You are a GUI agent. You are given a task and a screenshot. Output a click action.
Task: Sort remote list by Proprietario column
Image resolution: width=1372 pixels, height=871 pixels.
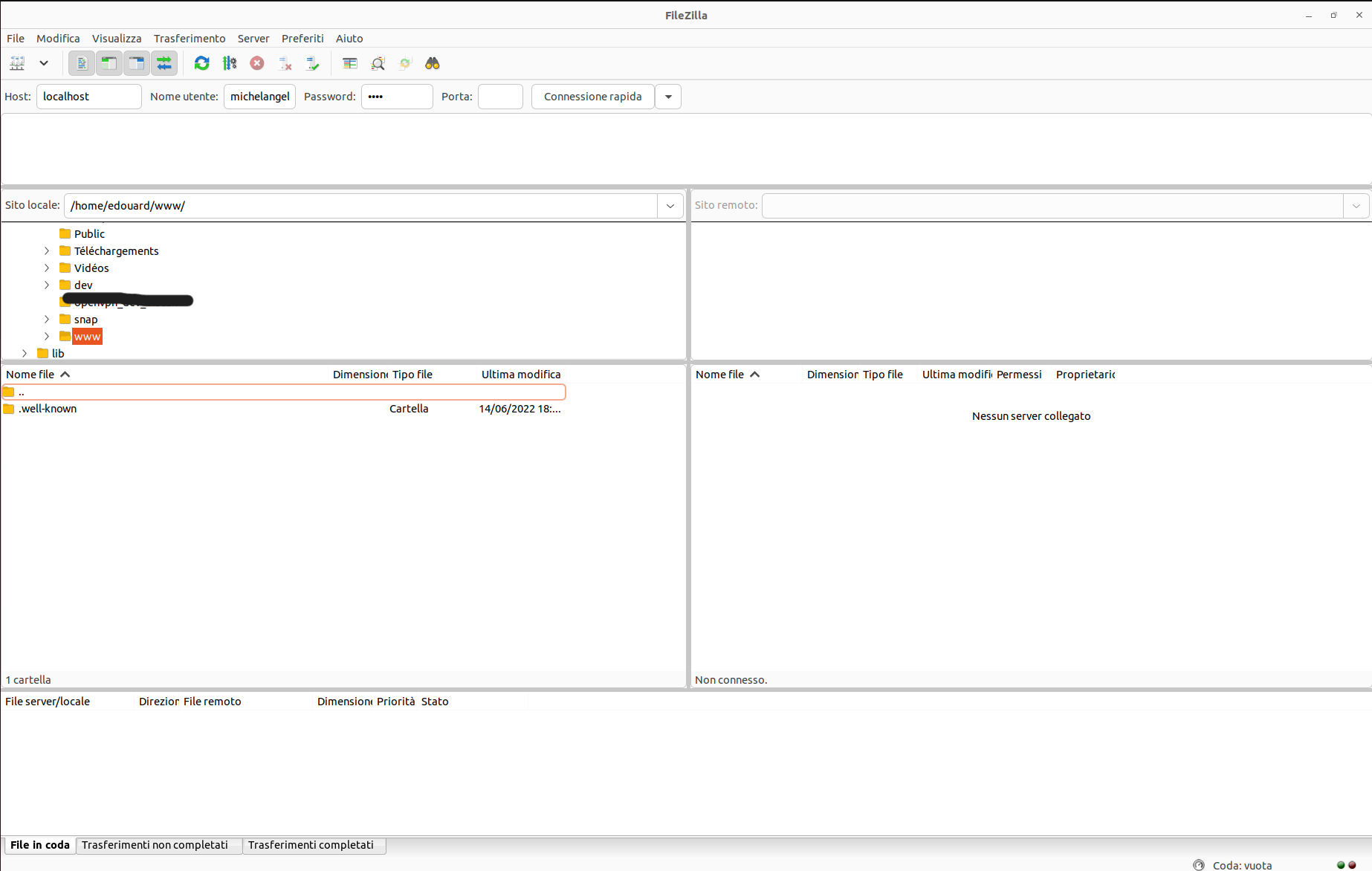tap(1085, 375)
